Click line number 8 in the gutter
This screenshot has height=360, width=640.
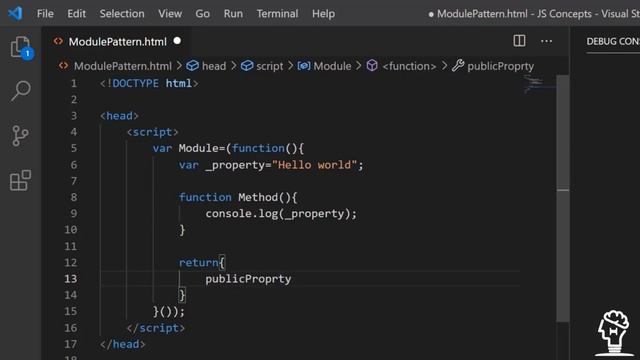coord(73,197)
